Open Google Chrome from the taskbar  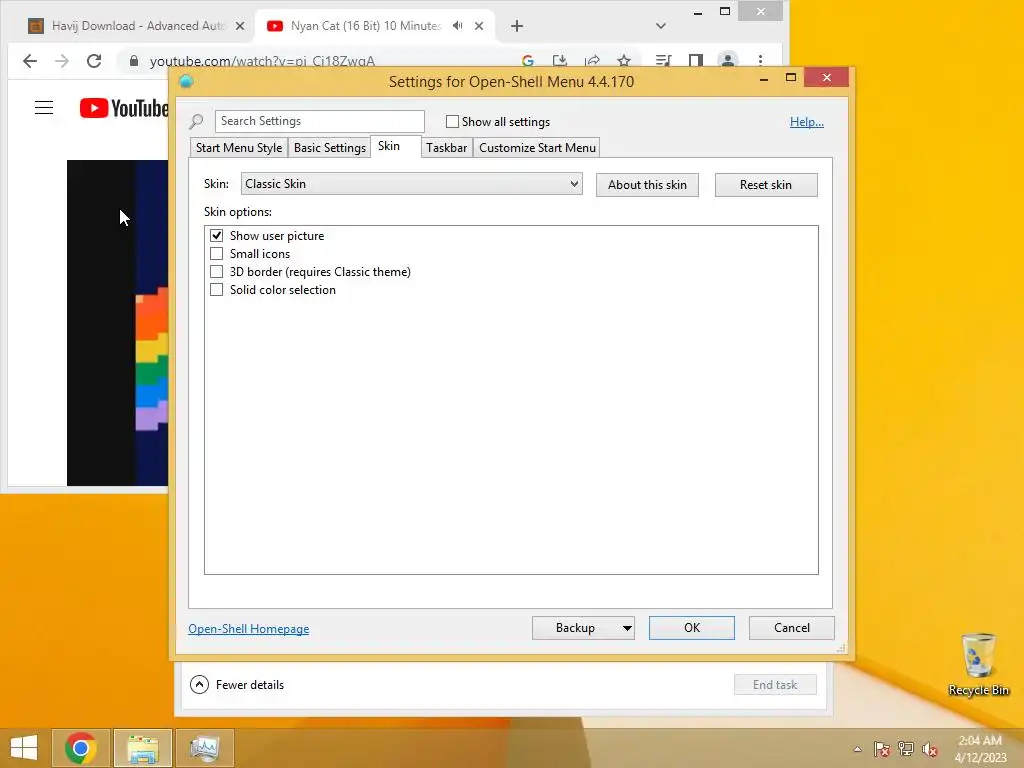(x=81, y=748)
